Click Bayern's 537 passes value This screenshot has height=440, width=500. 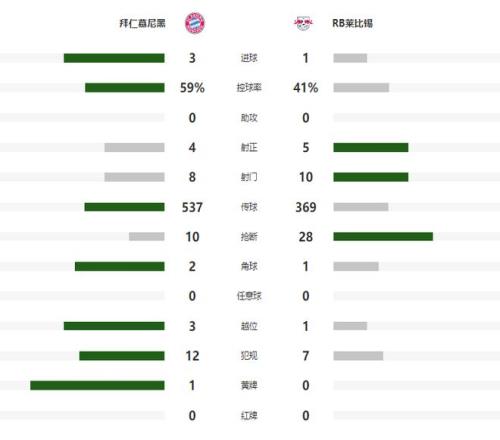[x=192, y=207]
